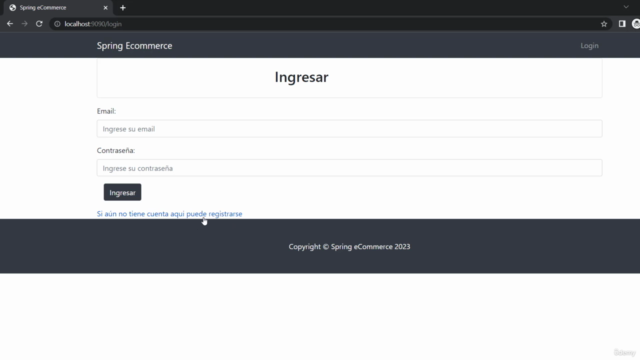
Task: Click the Ingresar page heading
Action: tap(302, 77)
